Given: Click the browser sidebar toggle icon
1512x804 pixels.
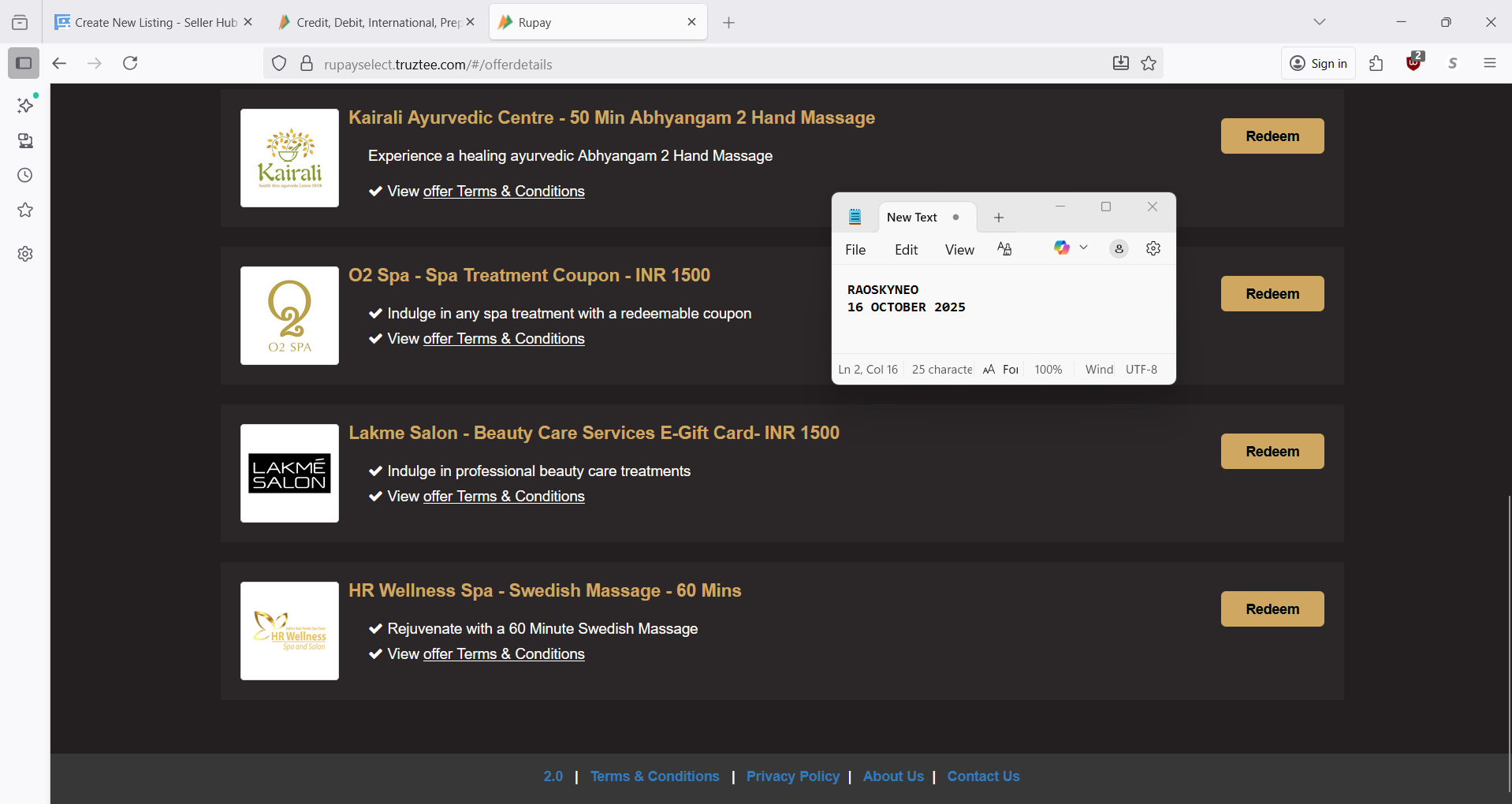Looking at the screenshot, I should pos(24,63).
